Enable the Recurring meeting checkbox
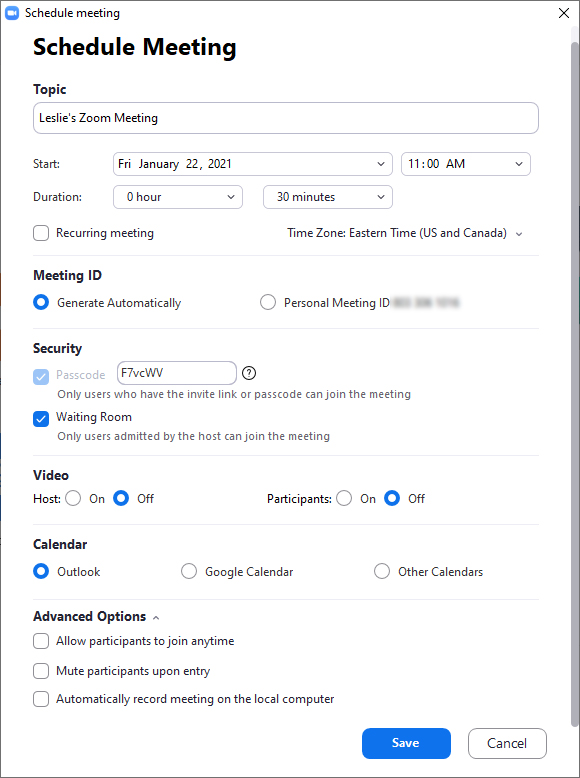The image size is (580, 778). tap(41, 233)
